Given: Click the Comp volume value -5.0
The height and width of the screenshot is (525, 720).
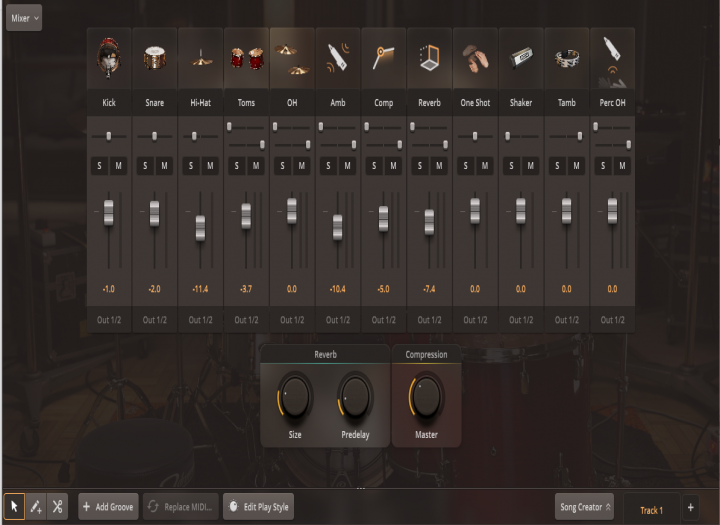Looking at the screenshot, I should pos(383,289).
